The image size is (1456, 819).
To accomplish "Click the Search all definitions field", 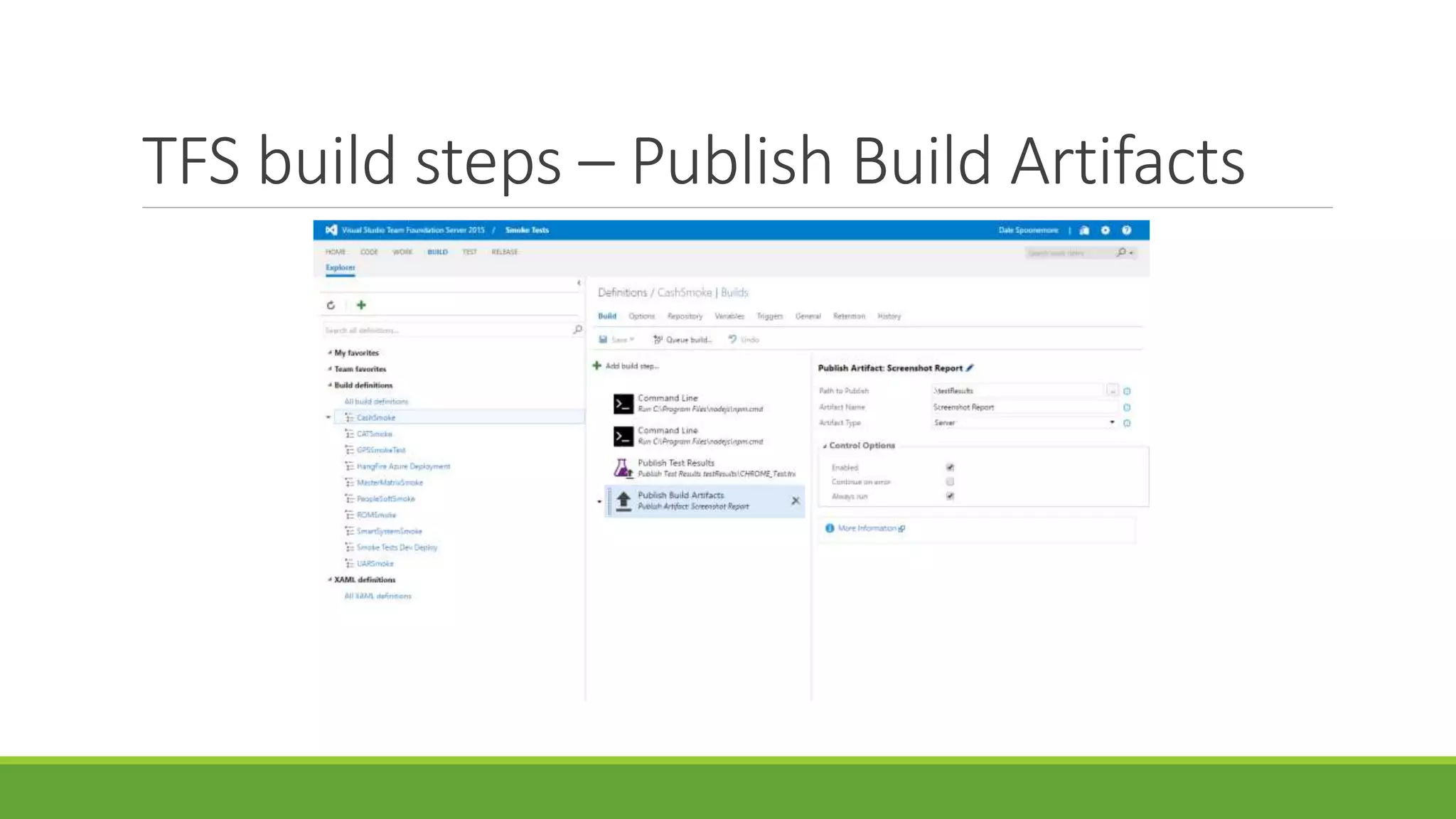I will pyautogui.click(x=447, y=330).
